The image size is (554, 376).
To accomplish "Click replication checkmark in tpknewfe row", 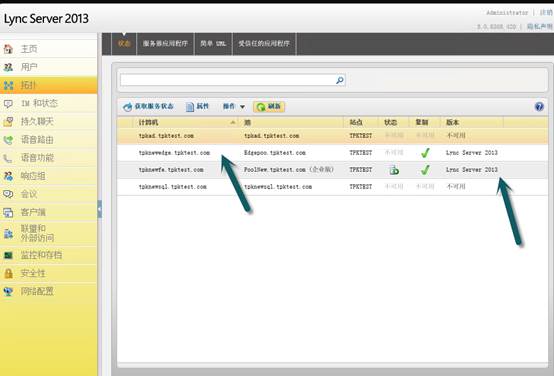I will pos(425,170).
